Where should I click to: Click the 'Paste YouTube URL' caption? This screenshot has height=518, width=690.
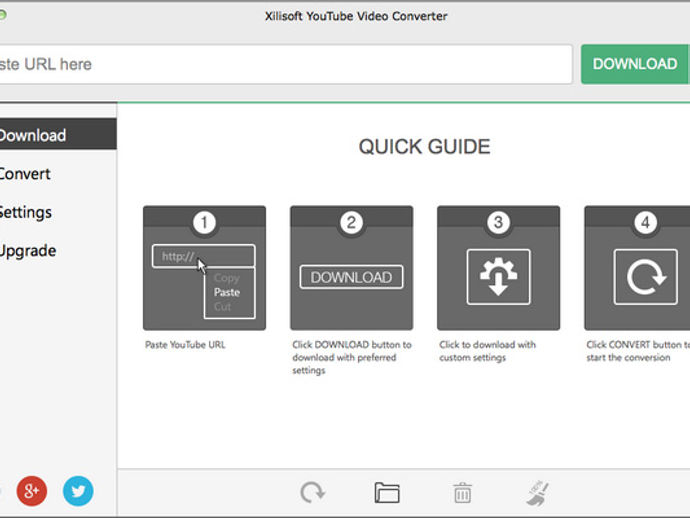click(x=185, y=345)
